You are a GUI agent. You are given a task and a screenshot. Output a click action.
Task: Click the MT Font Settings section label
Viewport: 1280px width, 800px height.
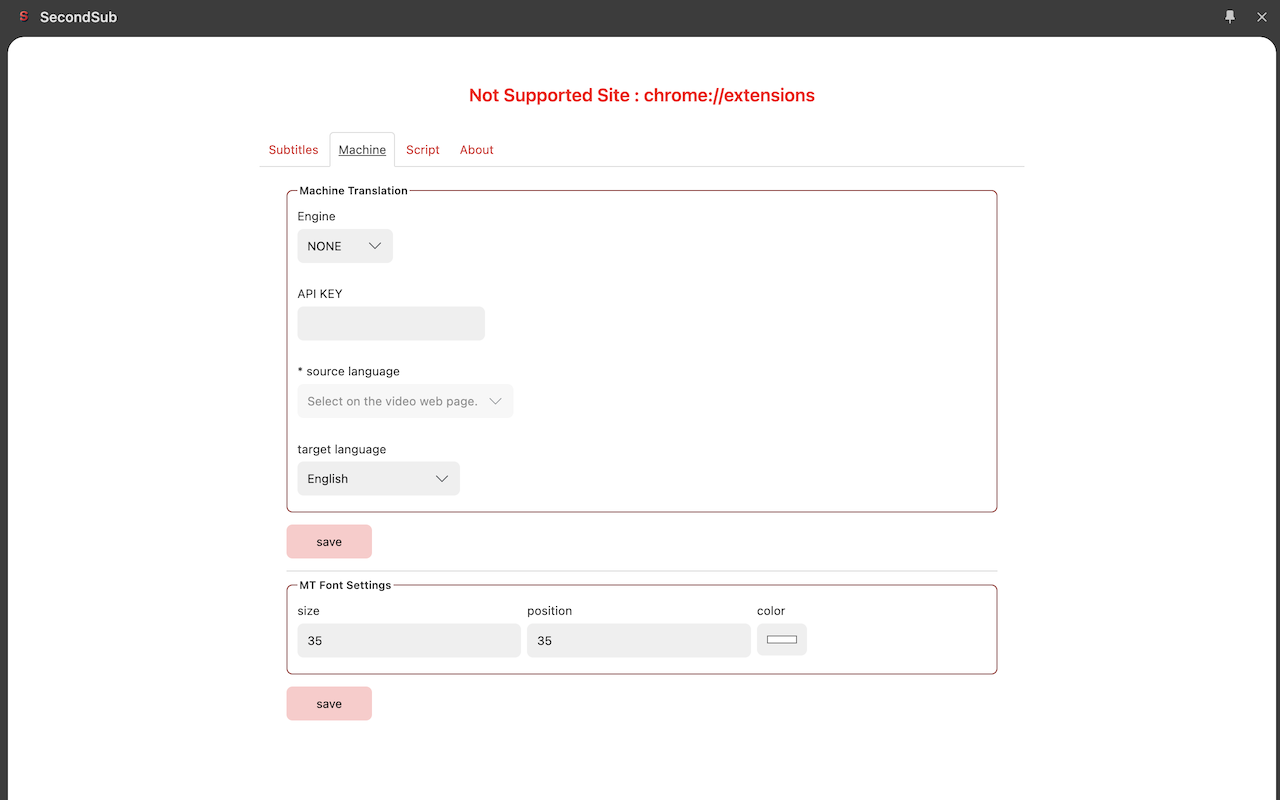tap(345, 585)
